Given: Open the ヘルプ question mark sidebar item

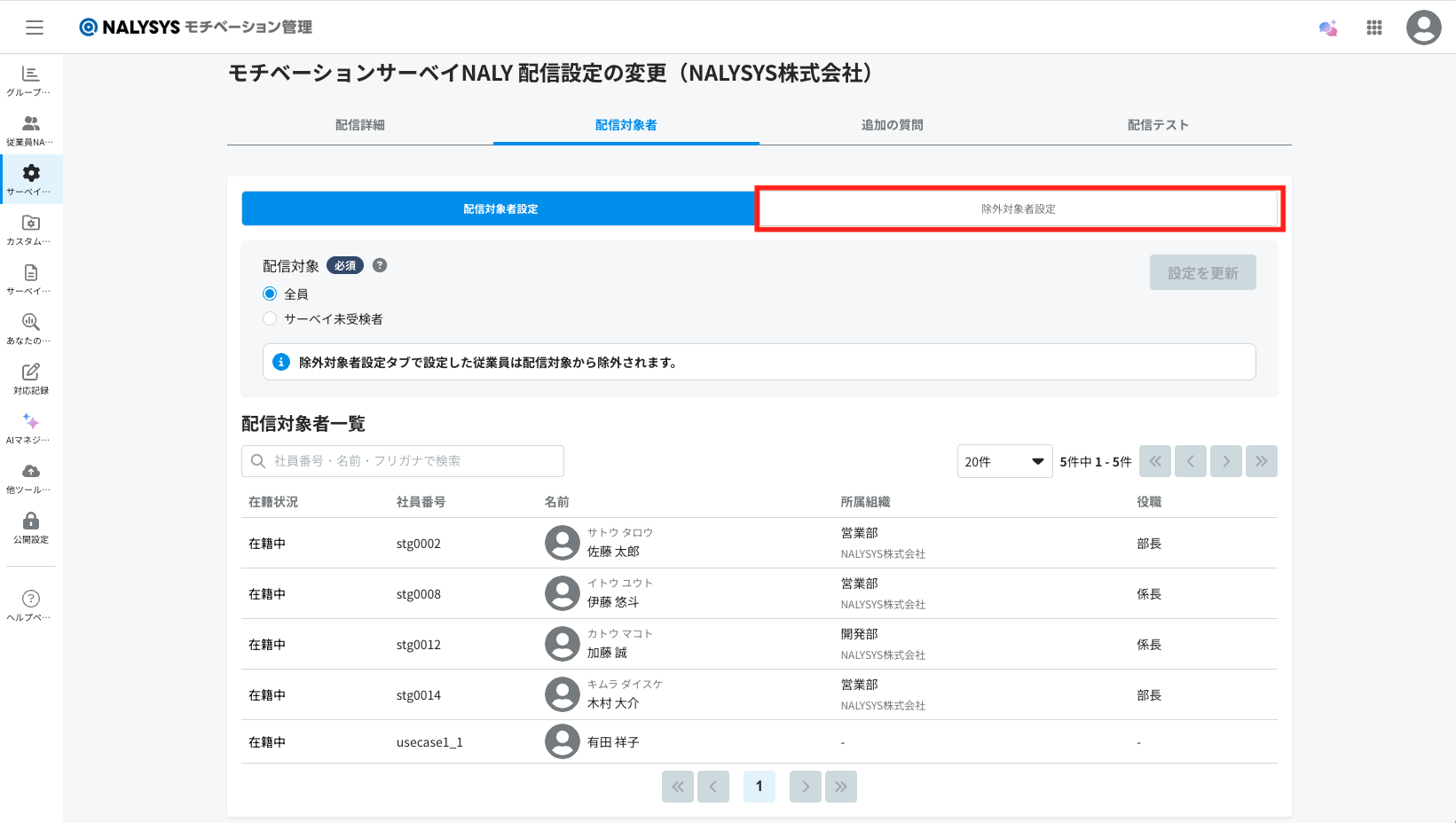Looking at the screenshot, I should tap(31, 606).
